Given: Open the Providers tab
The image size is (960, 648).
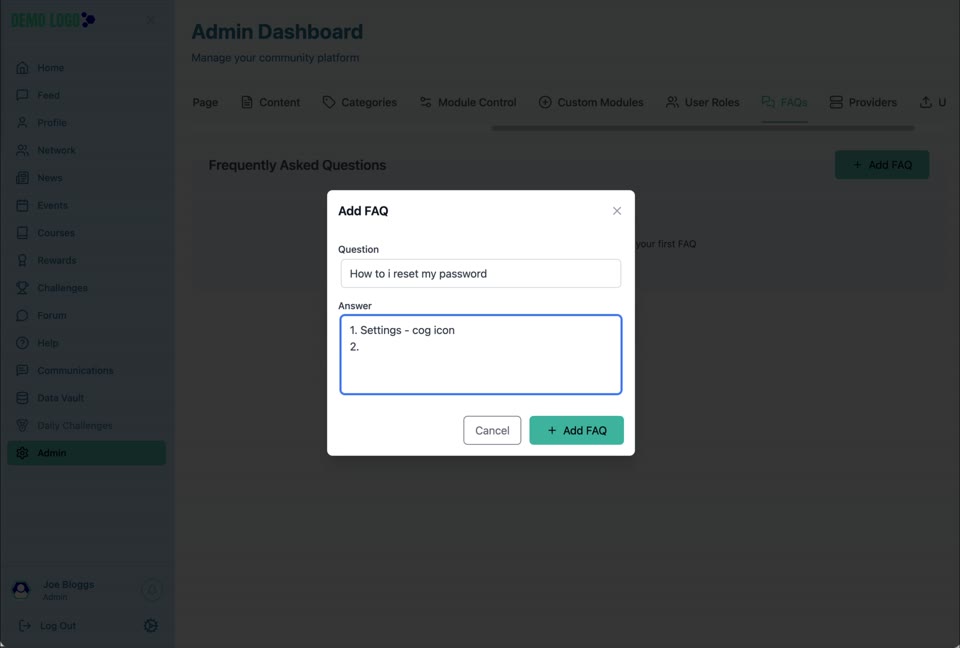Looking at the screenshot, I should point(863,102).
